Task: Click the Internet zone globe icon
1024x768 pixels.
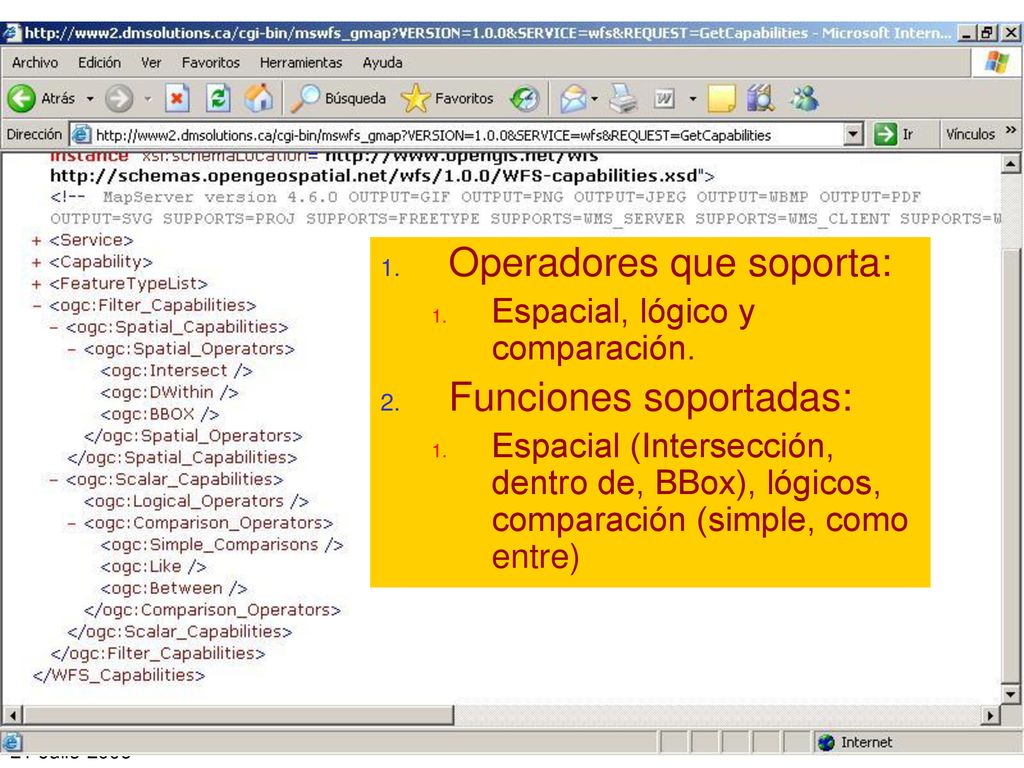Action: click(x=826, y=743)
